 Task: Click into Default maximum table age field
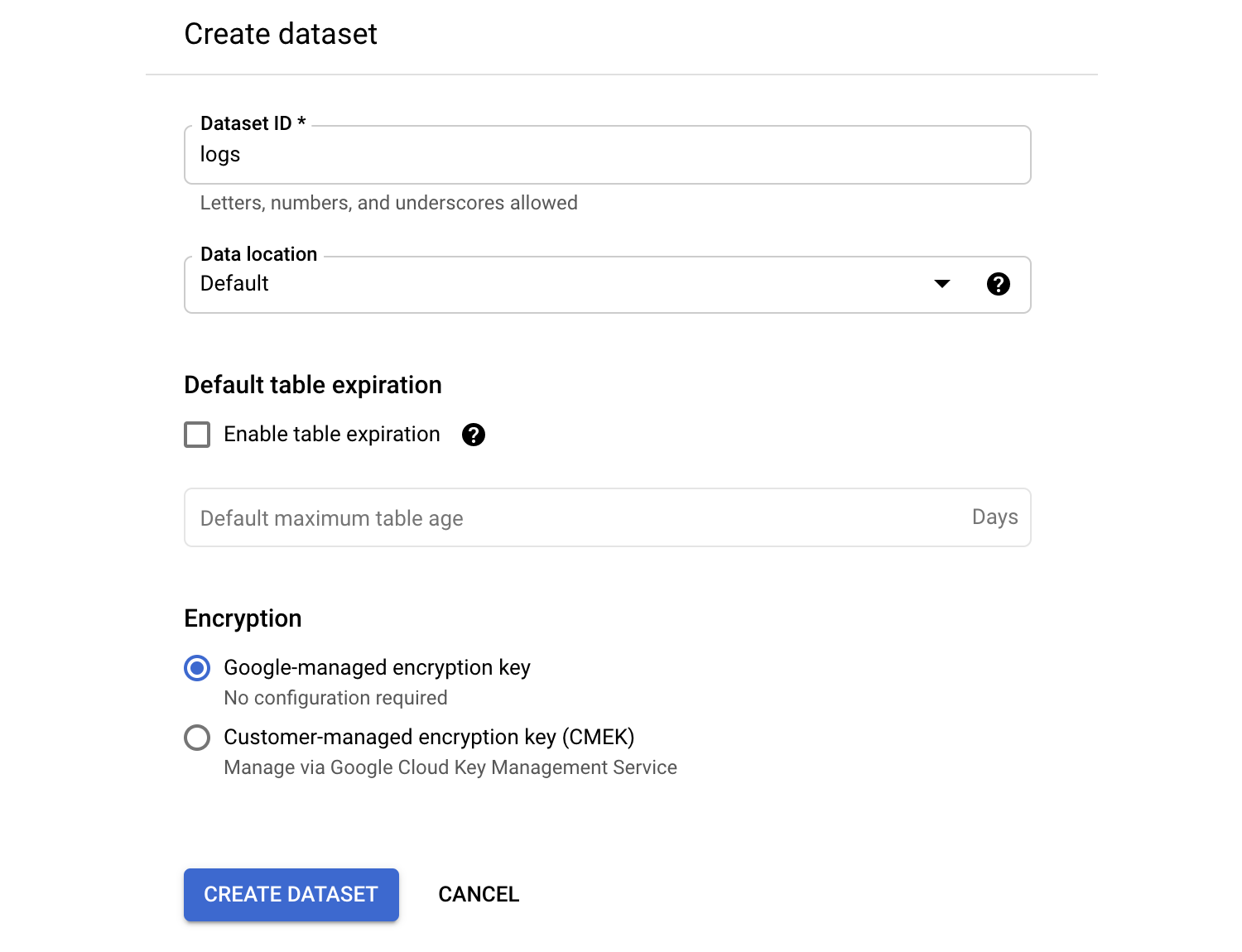[571, 518]
